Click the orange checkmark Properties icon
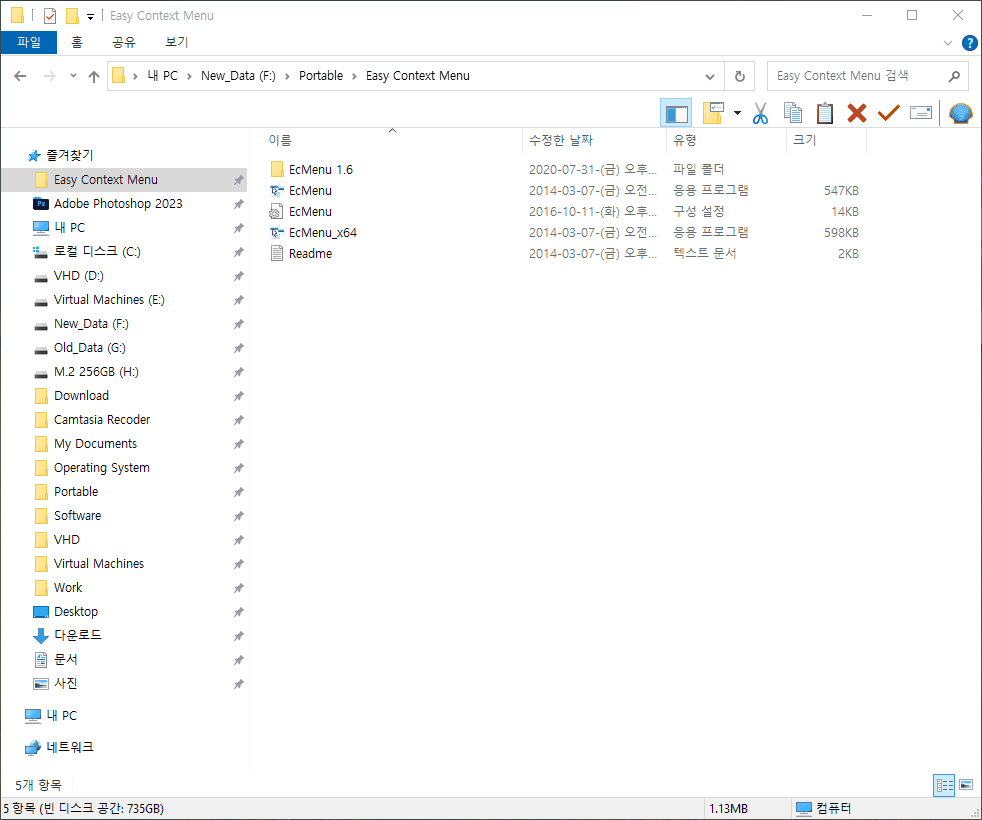982x820 pixels. (x=889, y=113)
